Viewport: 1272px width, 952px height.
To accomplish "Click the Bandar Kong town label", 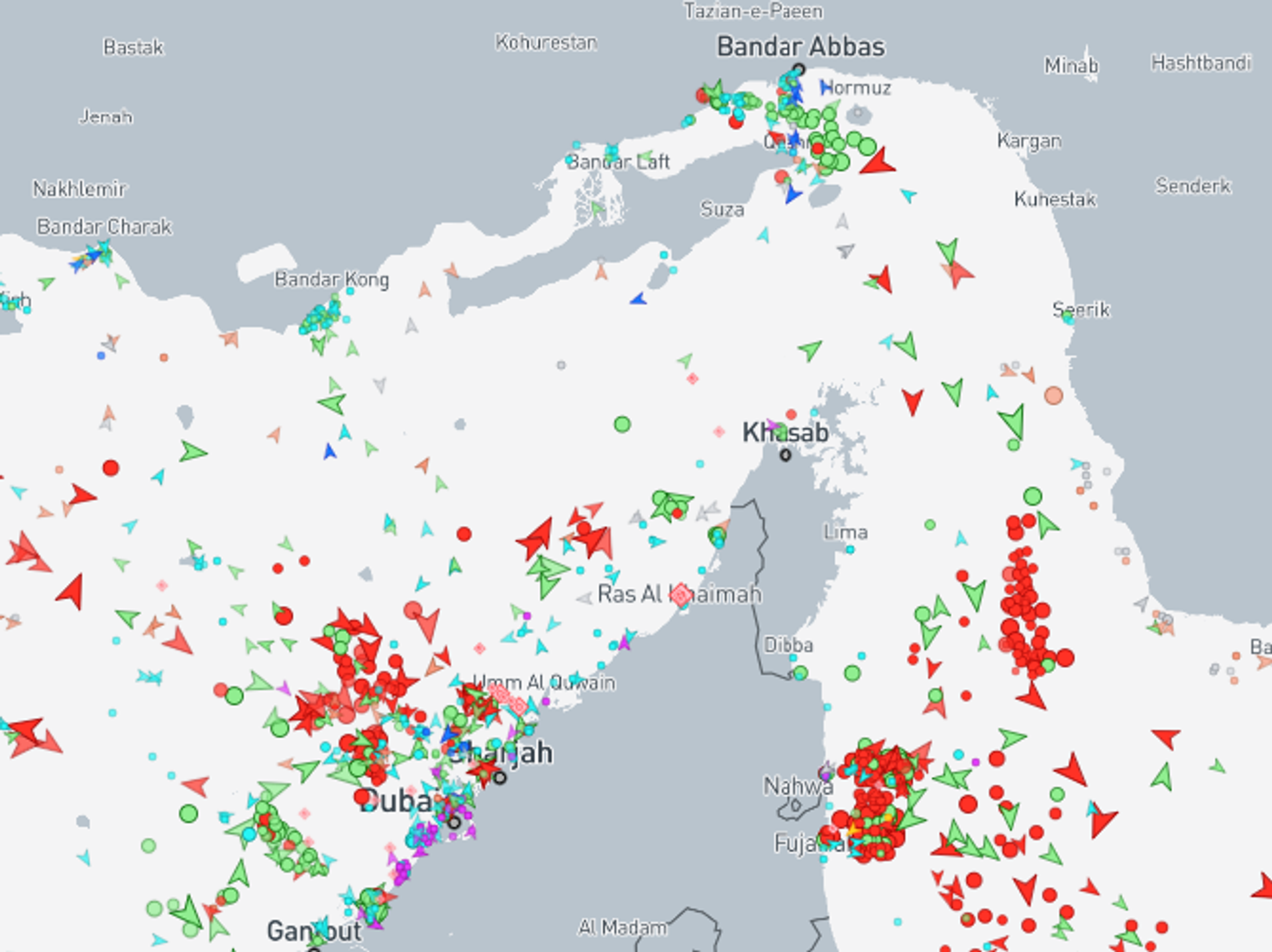I will [x=331, y=280].
